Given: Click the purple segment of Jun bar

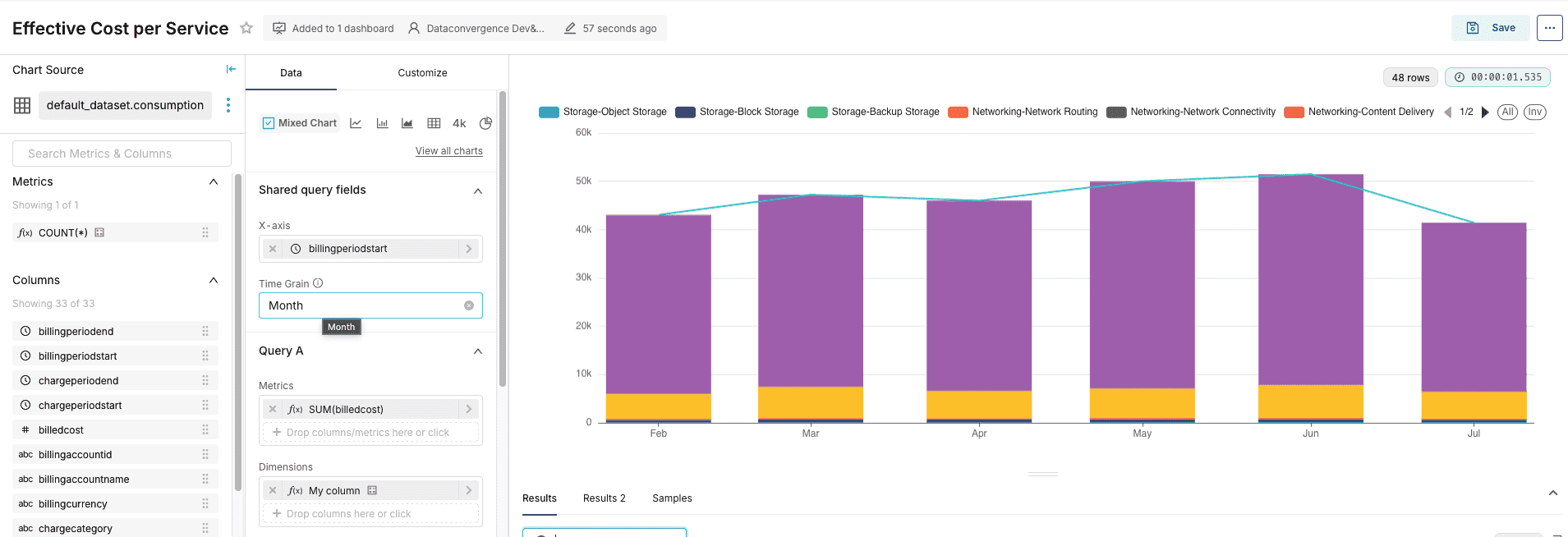Looking at the screenshot, I should 1311,279.
